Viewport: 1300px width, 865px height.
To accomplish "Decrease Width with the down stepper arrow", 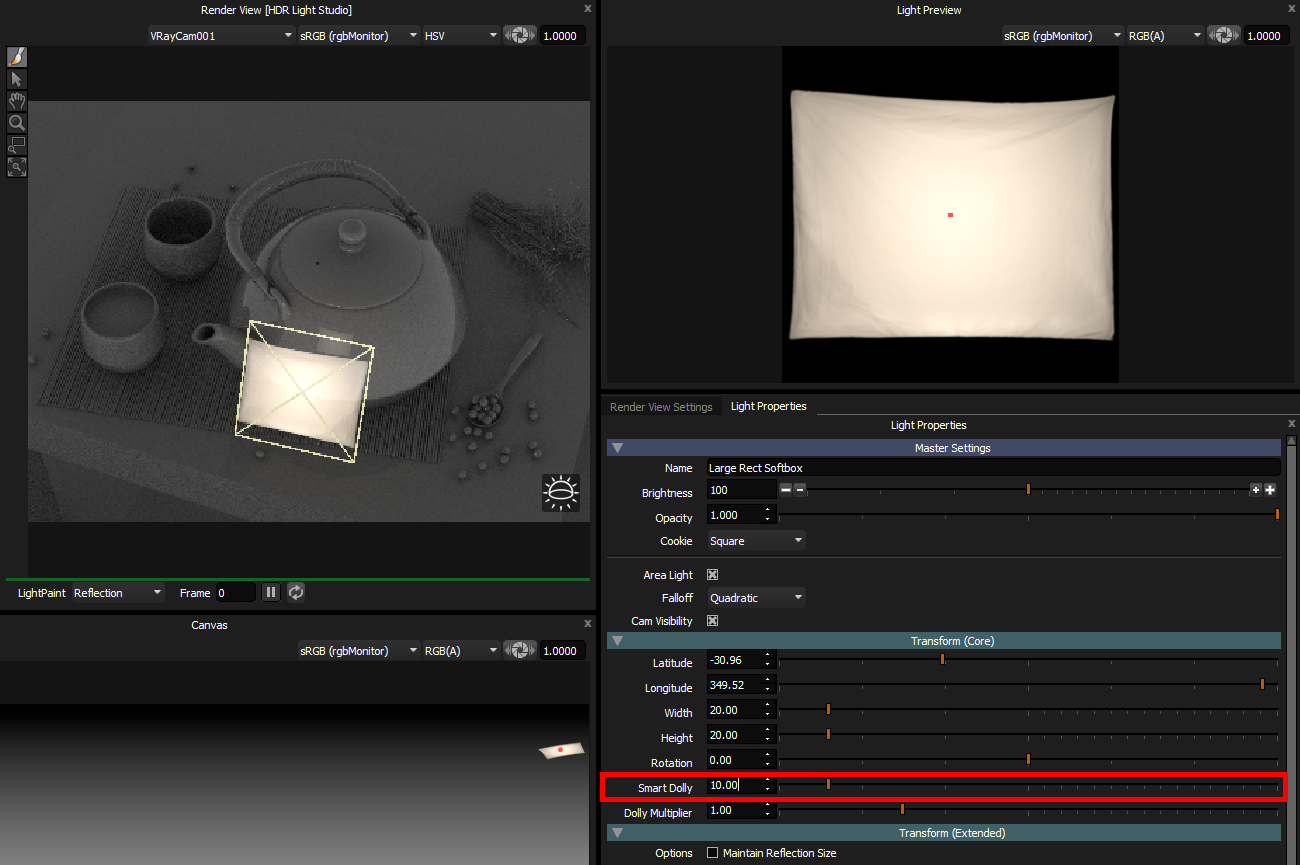I will [x=768, y=714].
